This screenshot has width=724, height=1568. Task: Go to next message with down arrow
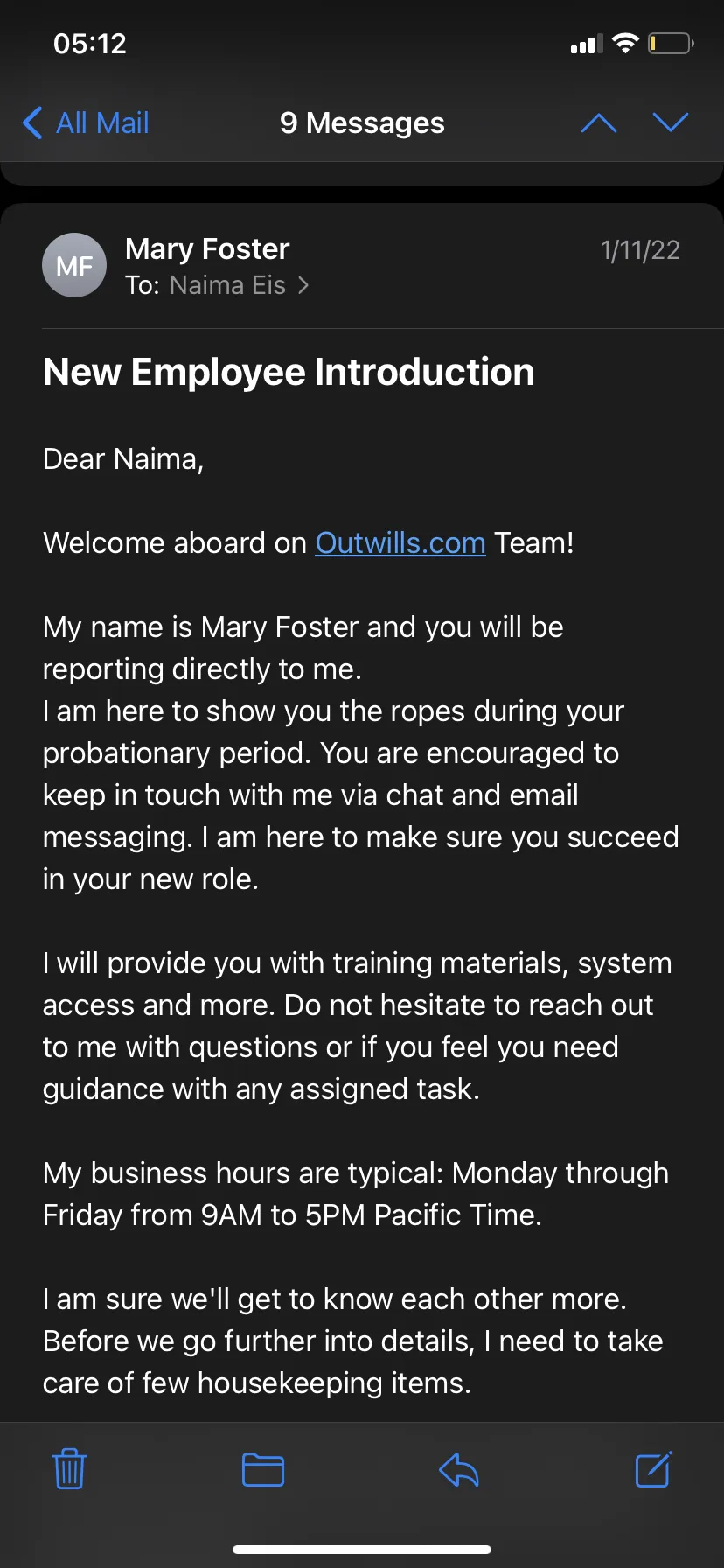click(x=671, y=122)
